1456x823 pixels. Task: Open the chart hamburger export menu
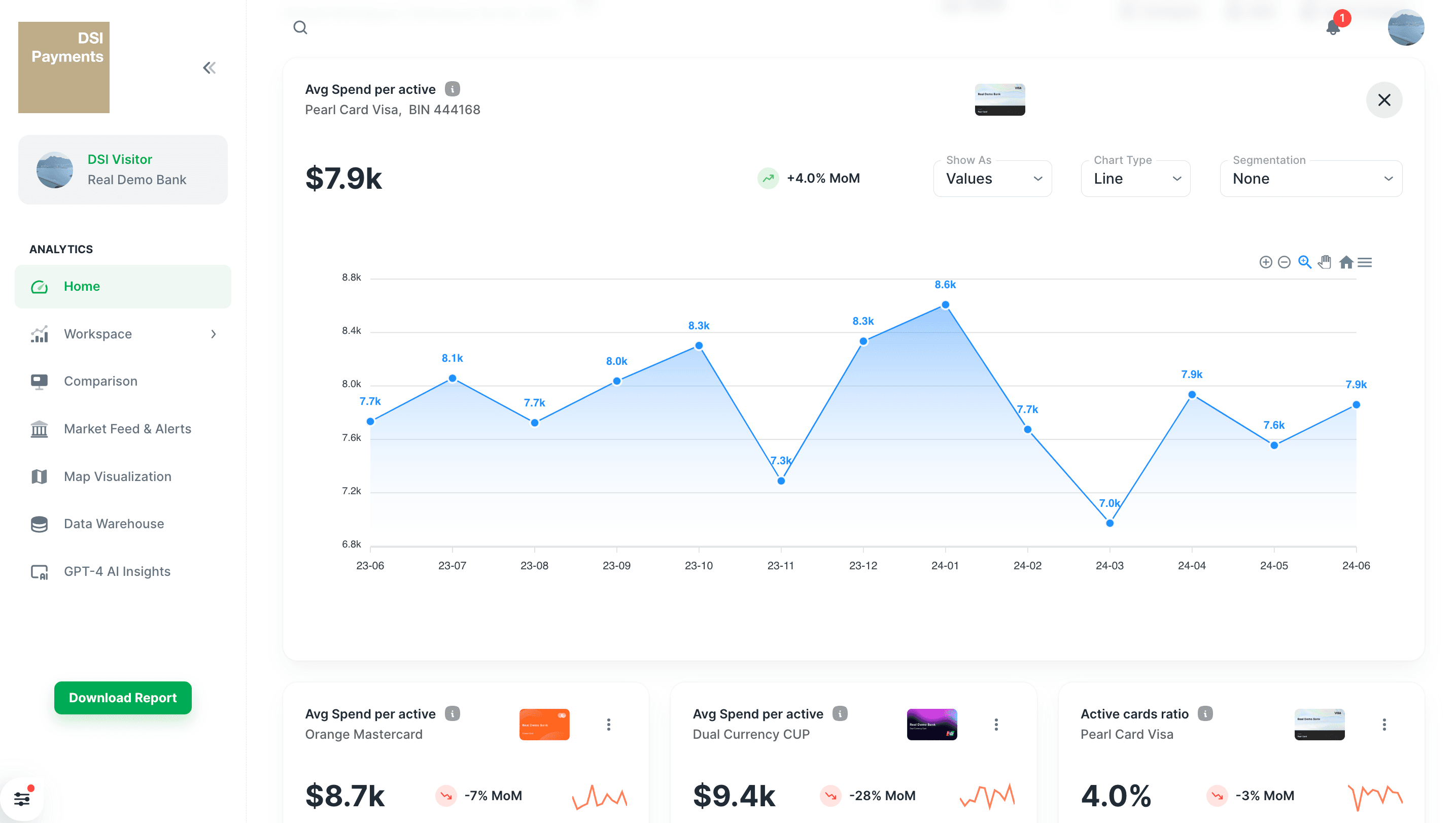coord(1365,262)
